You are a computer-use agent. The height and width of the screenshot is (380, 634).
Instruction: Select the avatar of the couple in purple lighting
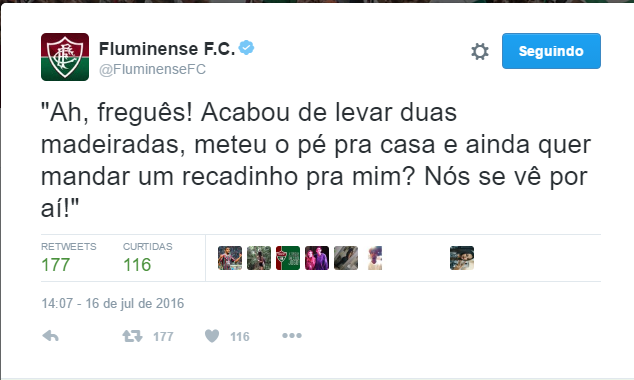click(x=317, y=258)
